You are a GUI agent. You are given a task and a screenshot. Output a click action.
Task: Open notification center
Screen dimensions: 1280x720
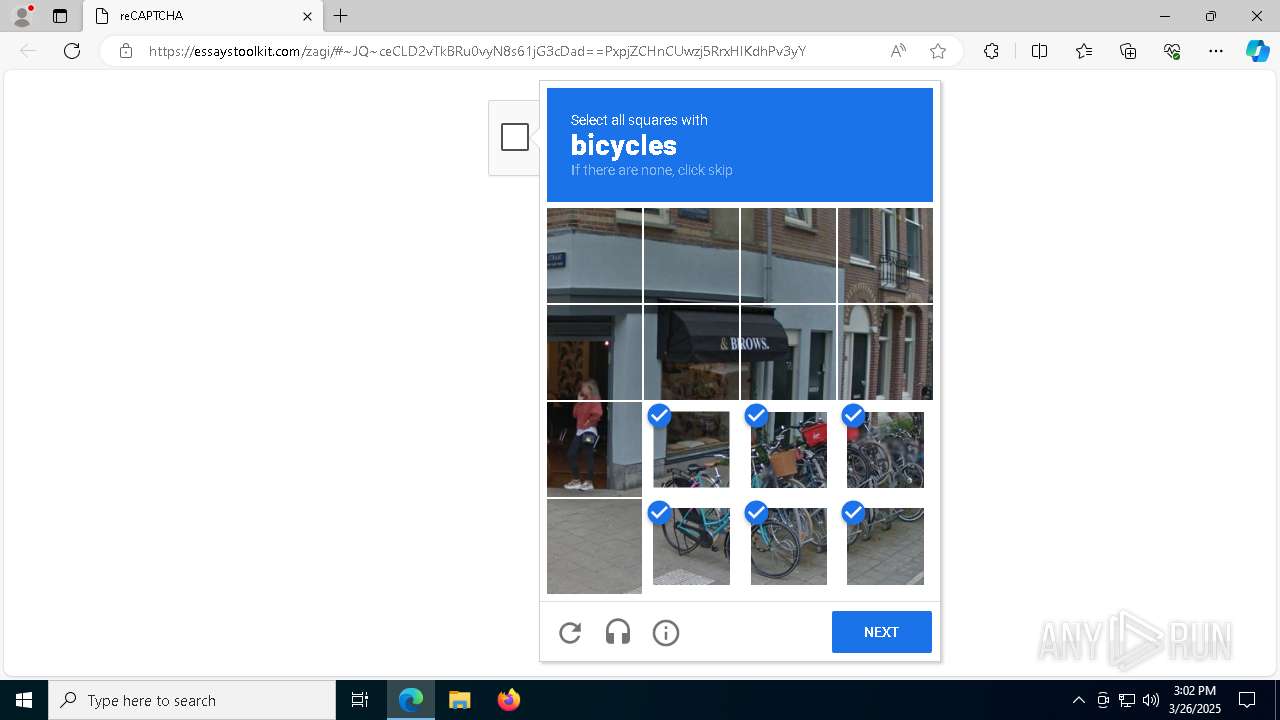click(x=1247, y=700)
